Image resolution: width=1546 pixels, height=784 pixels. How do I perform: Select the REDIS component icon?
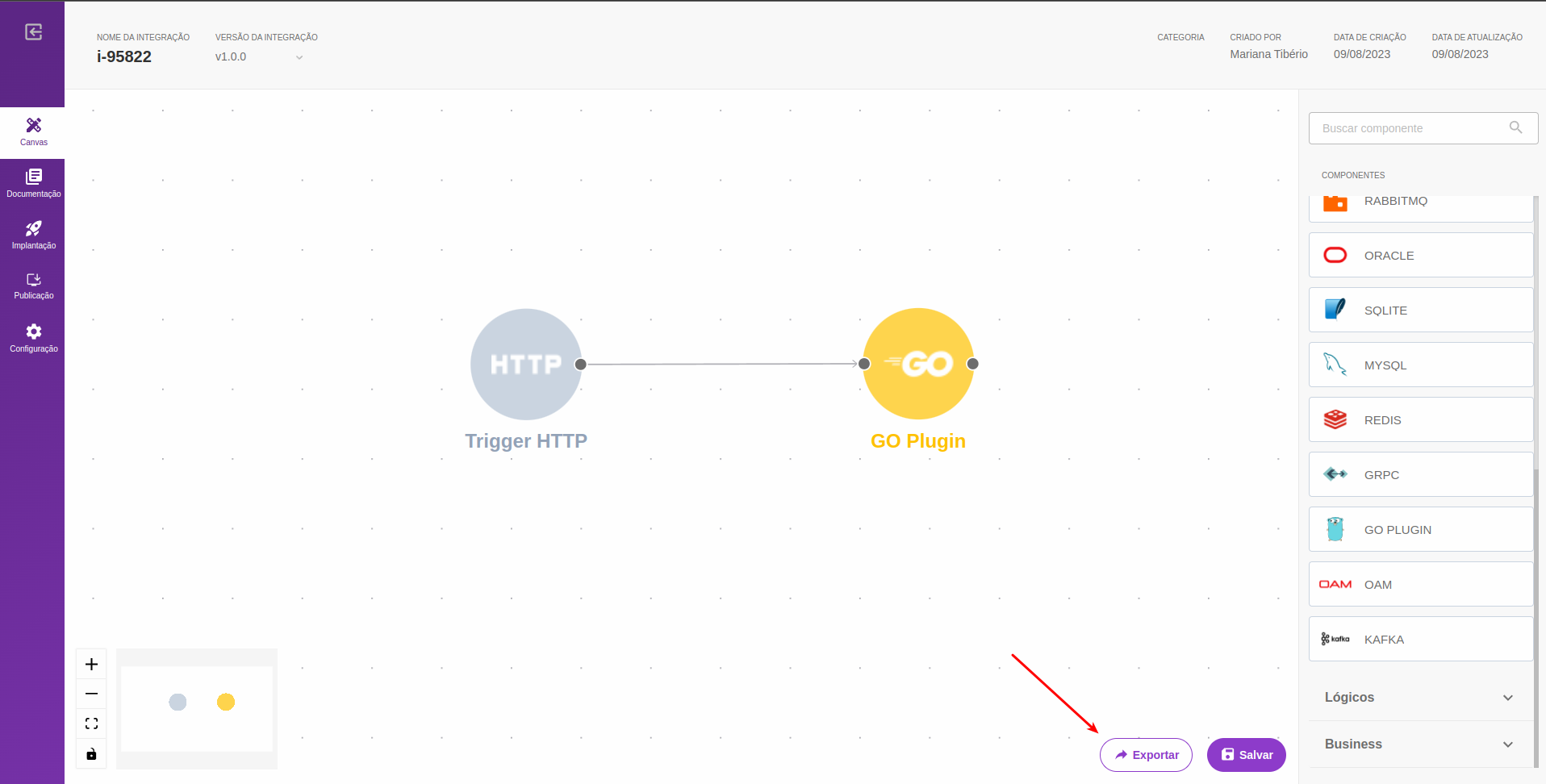[x=1335, y=419]
